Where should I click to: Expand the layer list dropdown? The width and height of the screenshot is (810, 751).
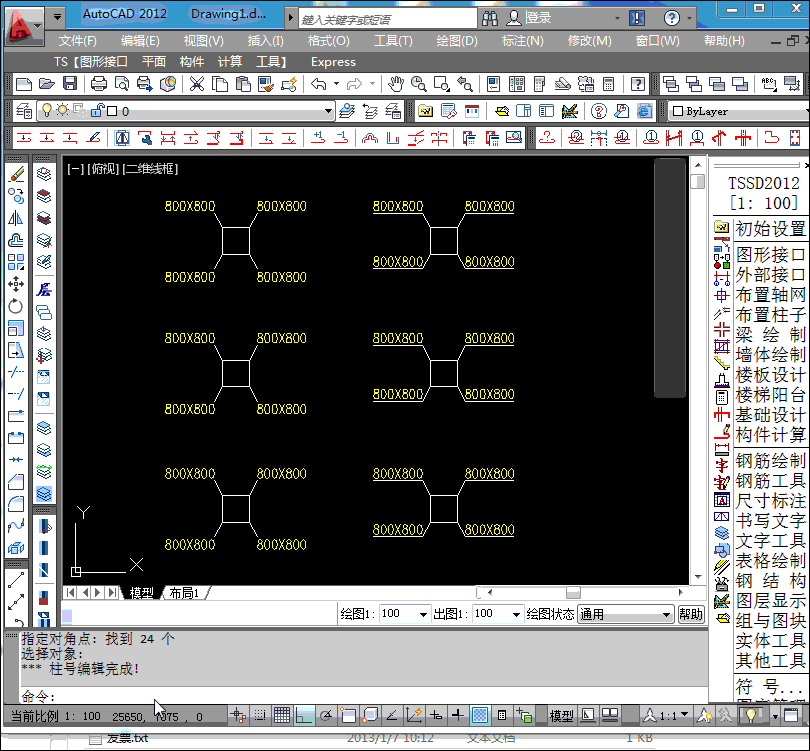pos(328,111)
